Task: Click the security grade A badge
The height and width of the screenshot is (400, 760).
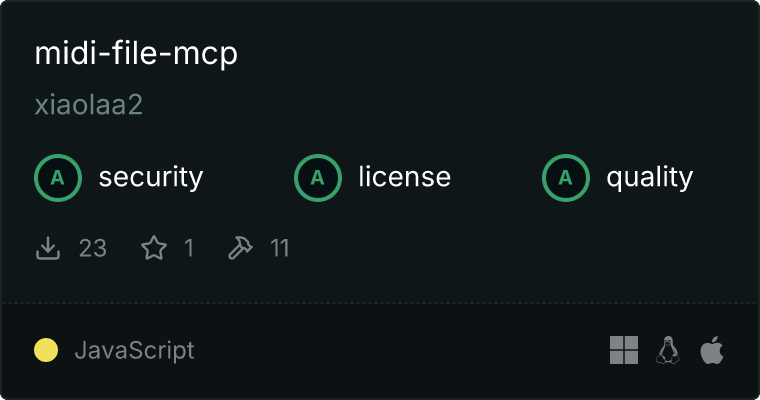Action: 58,177
